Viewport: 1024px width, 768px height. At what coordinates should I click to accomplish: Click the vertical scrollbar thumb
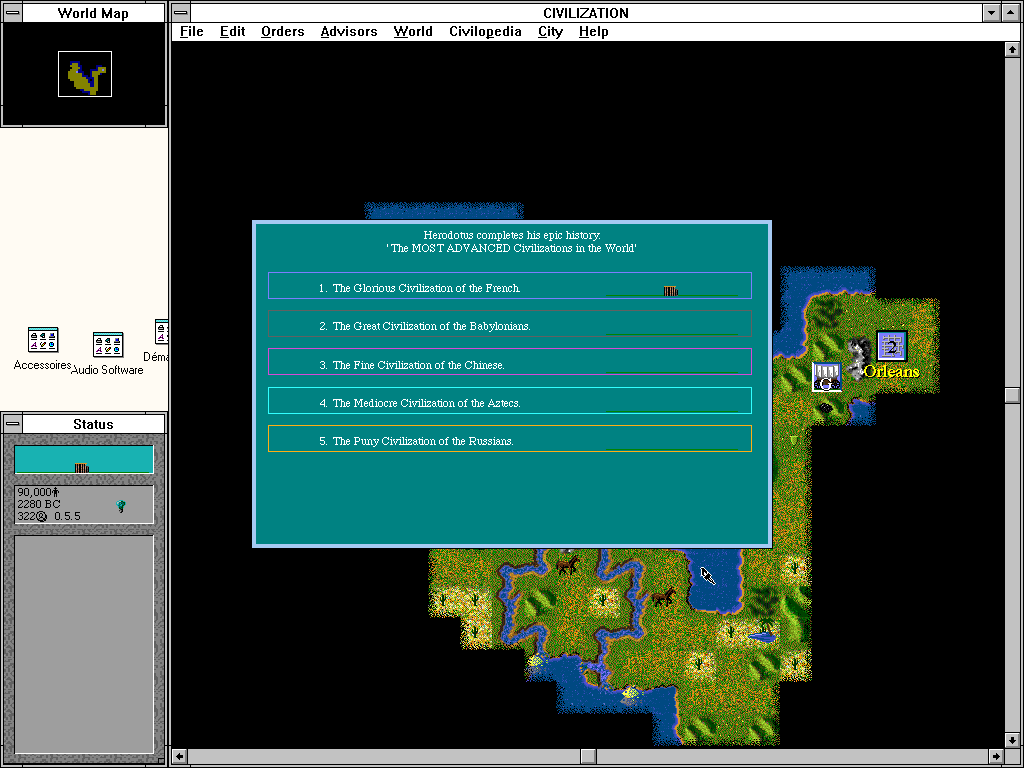(x=1012, y=395)
